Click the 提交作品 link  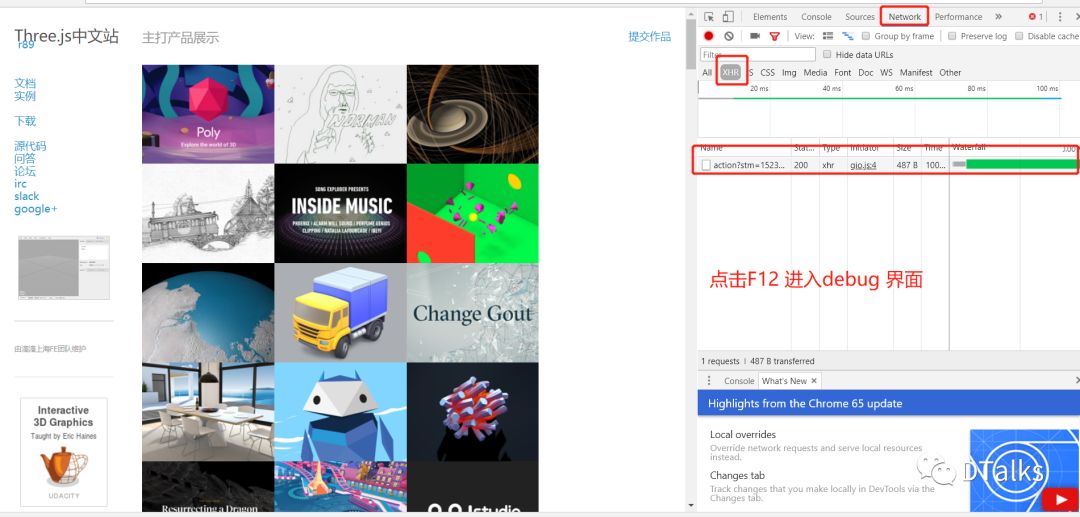[x=650, y=36]
